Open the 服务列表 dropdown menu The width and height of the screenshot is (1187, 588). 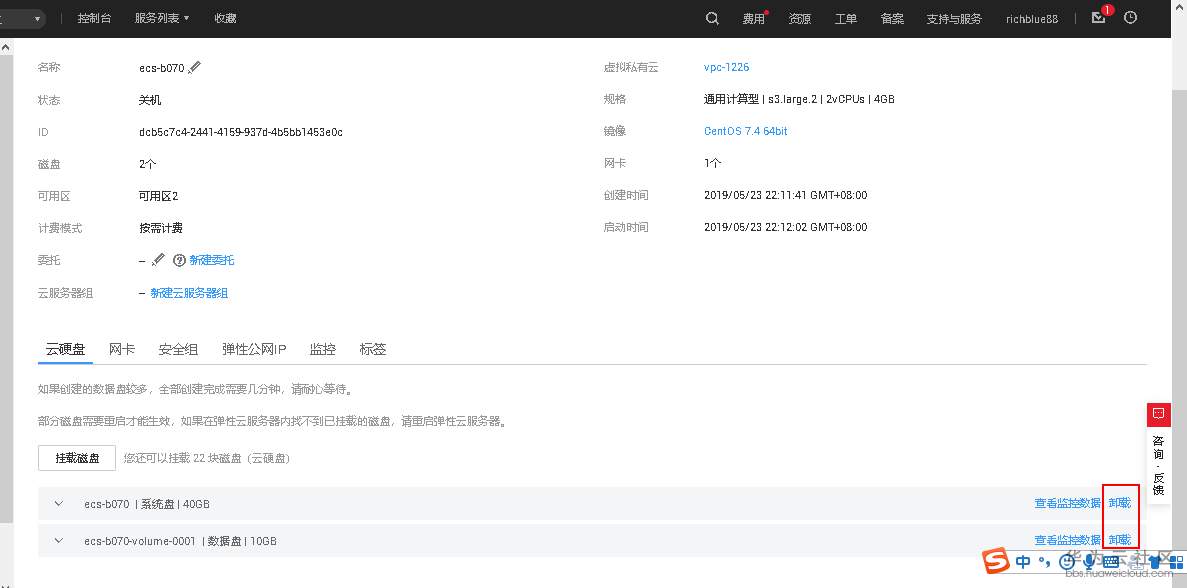click(162, 18)
